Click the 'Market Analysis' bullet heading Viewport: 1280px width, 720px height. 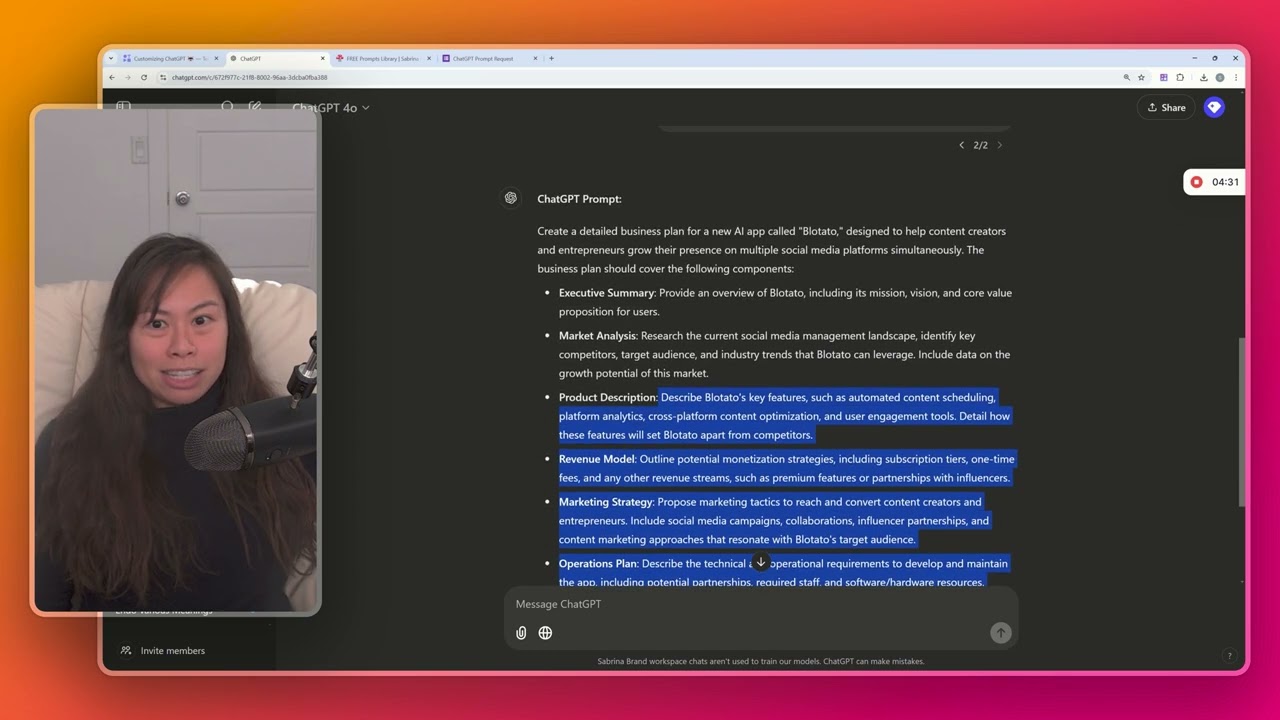pyautogui.click(x=597, y=336)
